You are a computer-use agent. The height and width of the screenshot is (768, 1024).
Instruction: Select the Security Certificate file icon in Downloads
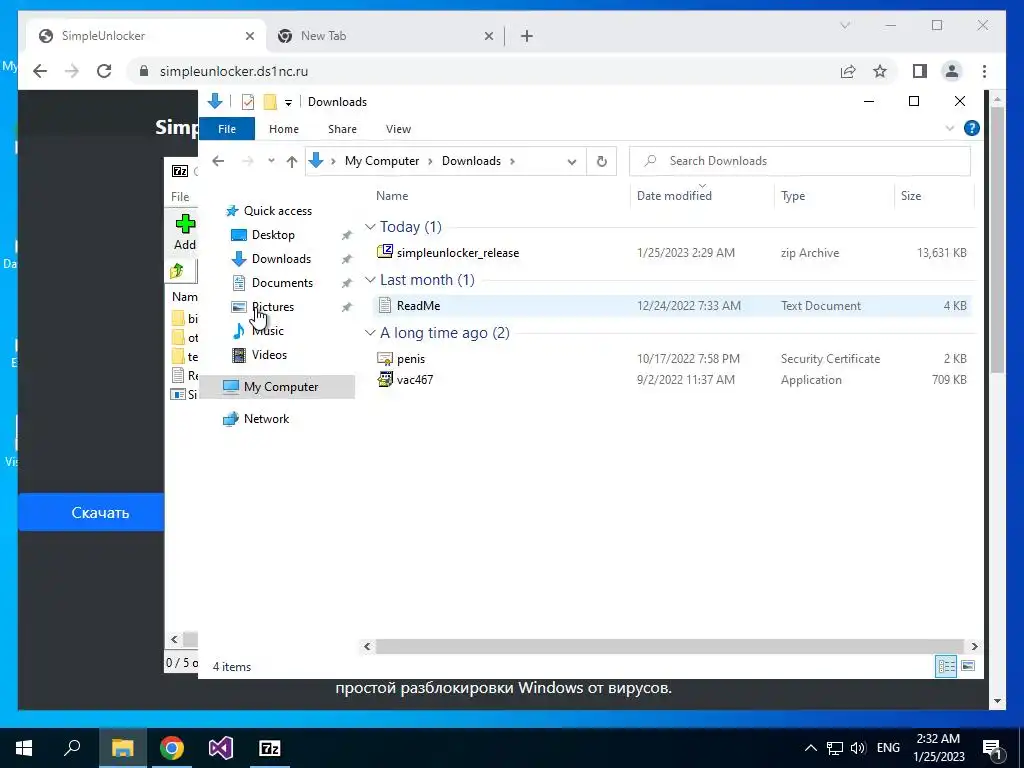[385, 358]
